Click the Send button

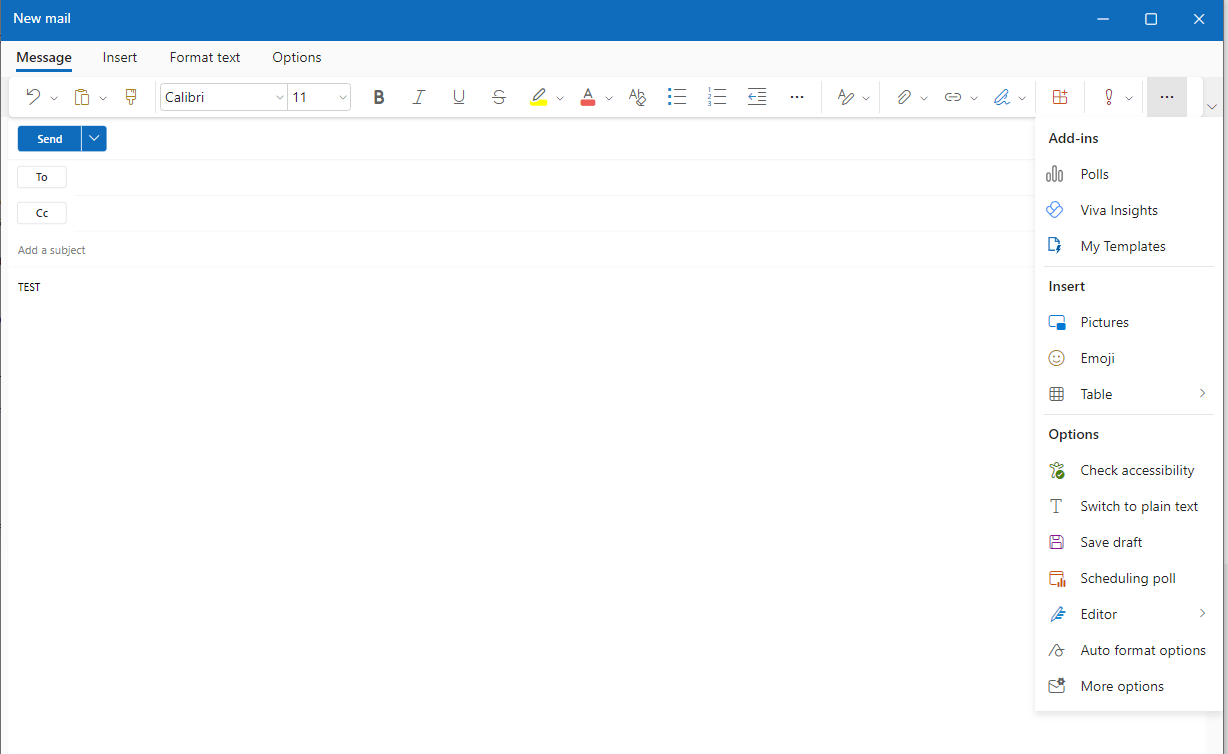(x=50, y=139)
